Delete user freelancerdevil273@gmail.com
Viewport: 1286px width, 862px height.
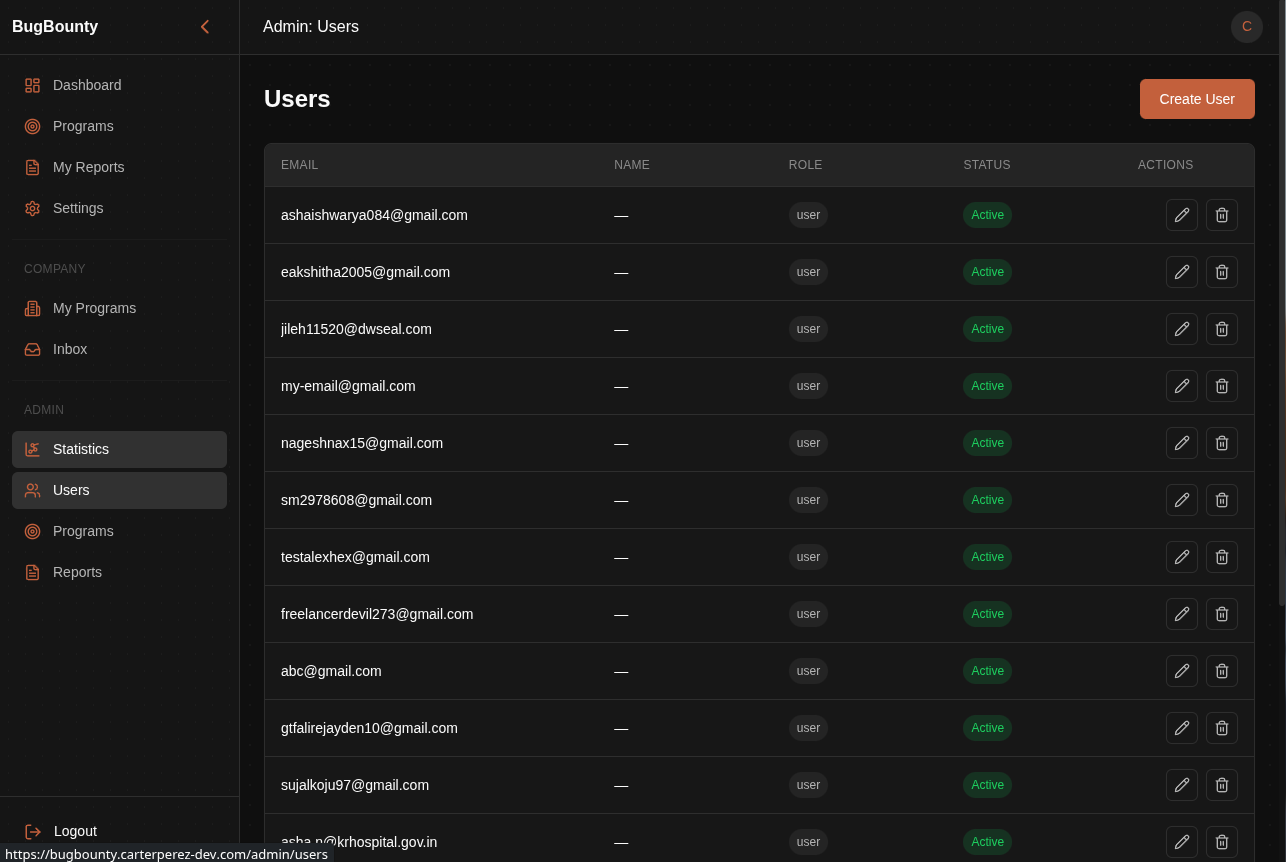[x=1222, y=614]
